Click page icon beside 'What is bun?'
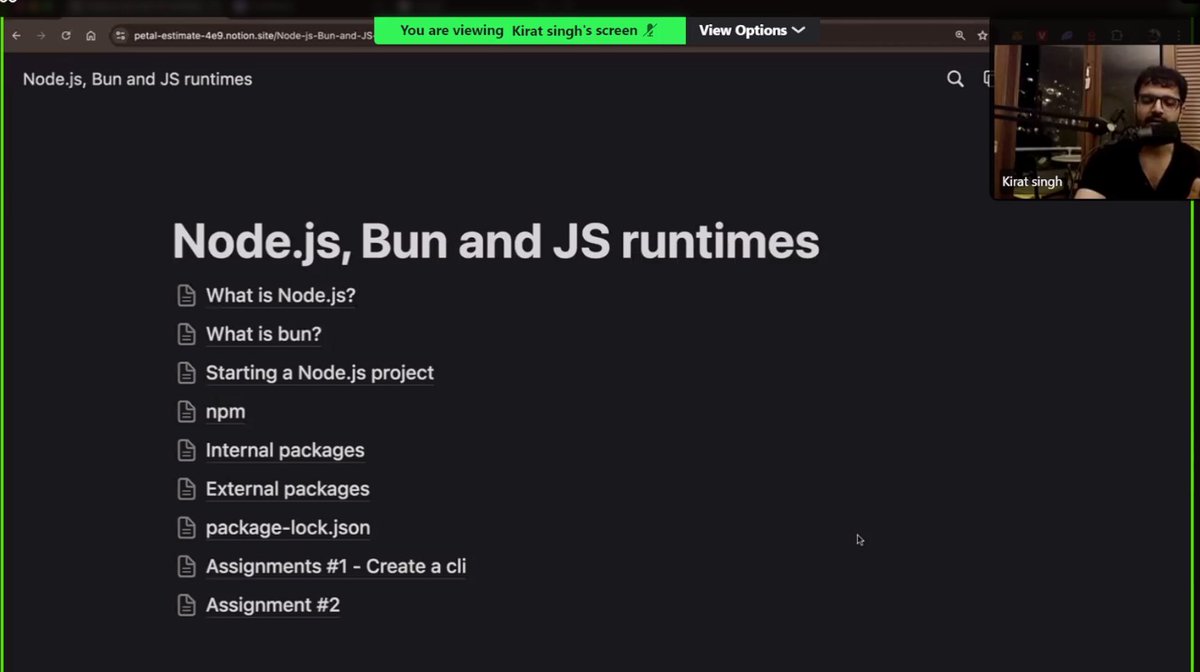This screenshot has width=1200, height=672. [186, 334]
